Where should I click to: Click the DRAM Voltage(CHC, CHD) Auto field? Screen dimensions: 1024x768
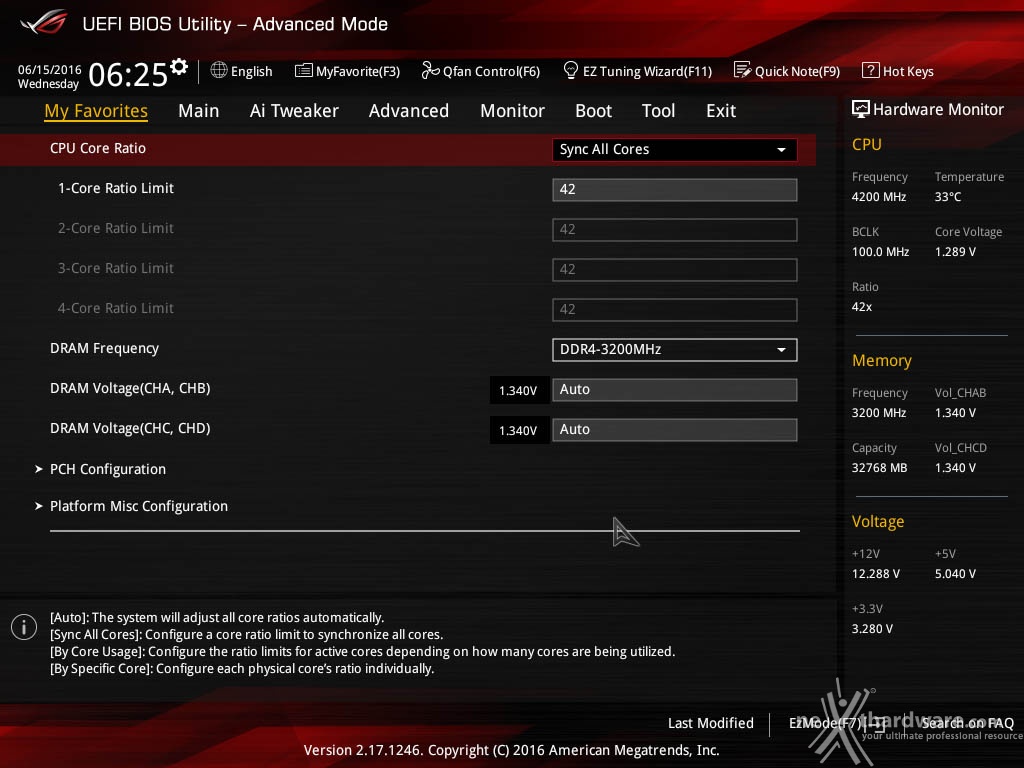(x=675, y=430)
